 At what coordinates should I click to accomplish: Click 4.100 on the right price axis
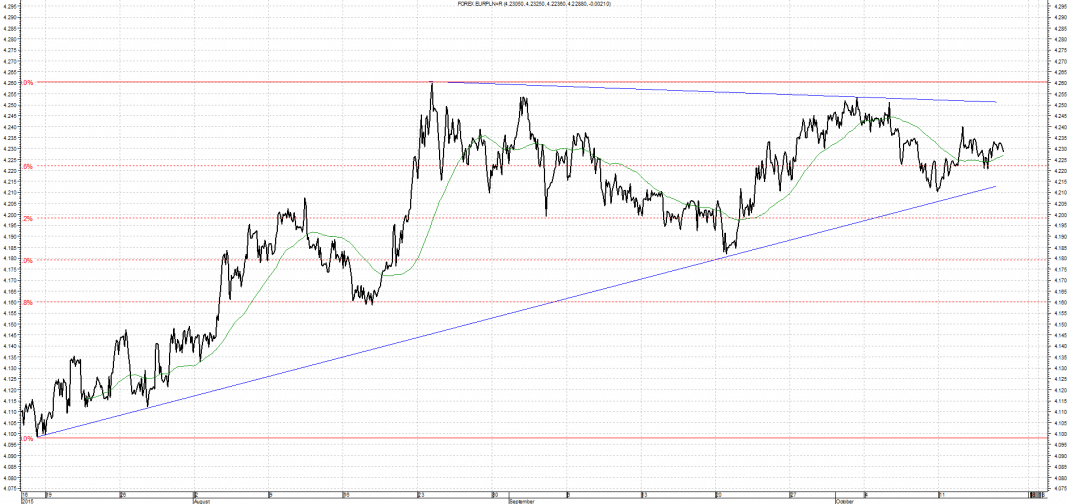[x=1059, y=434]
